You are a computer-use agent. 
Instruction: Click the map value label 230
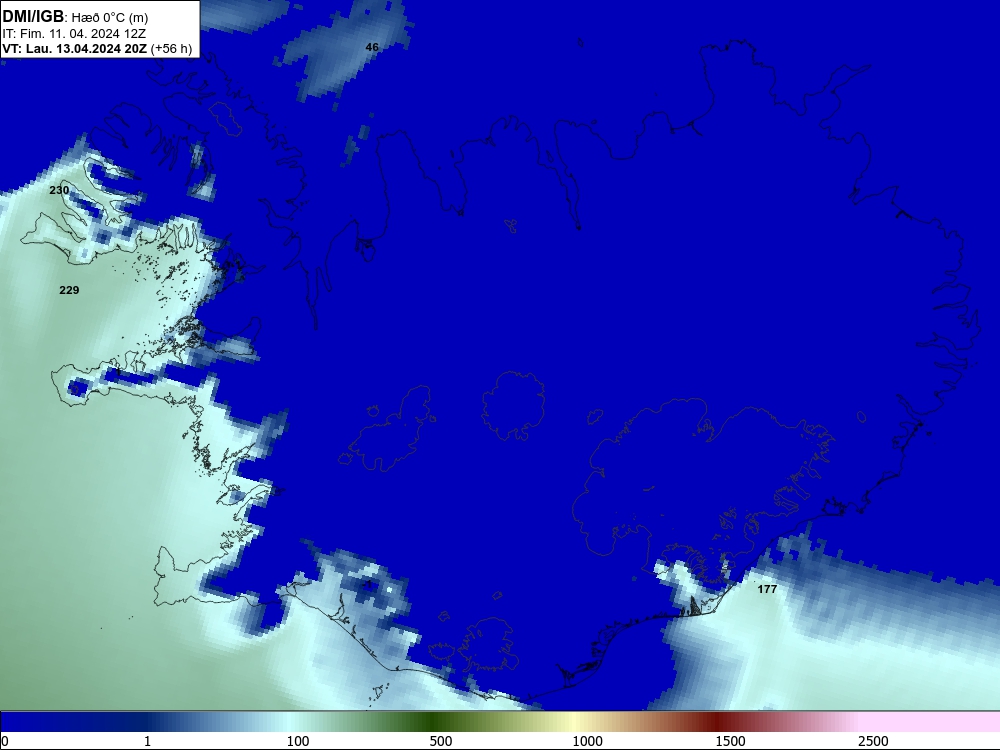pos(59,190)
